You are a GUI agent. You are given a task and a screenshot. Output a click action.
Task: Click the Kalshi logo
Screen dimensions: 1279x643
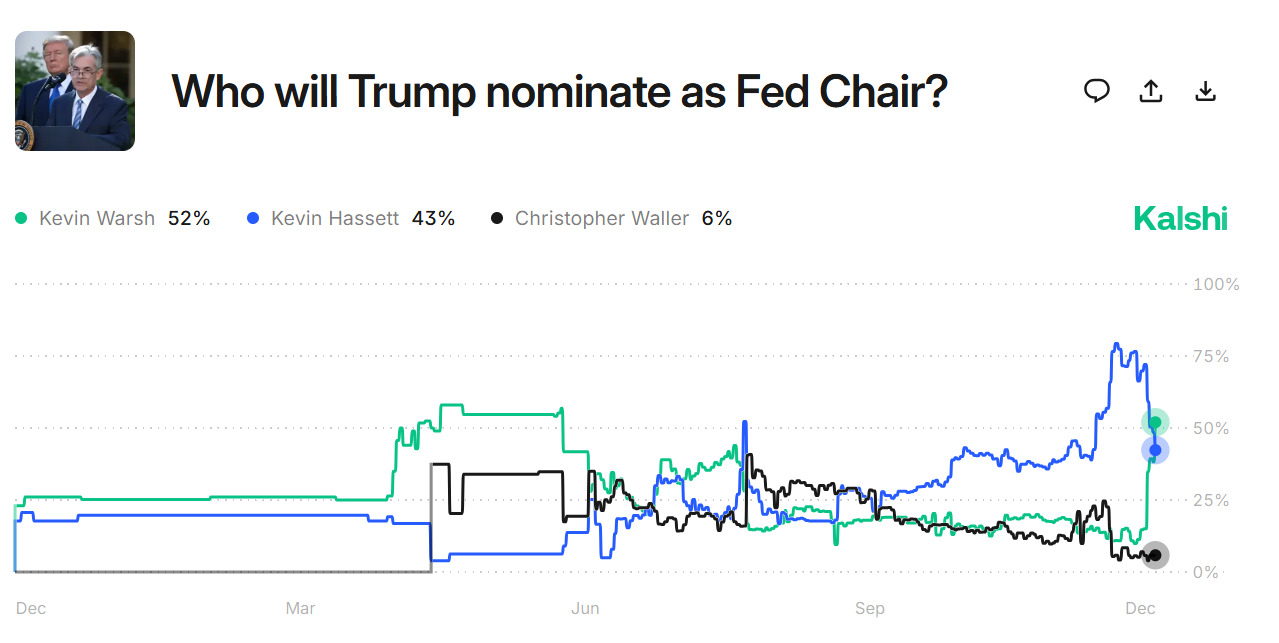pyautogui.click(x=1180, y=217)
